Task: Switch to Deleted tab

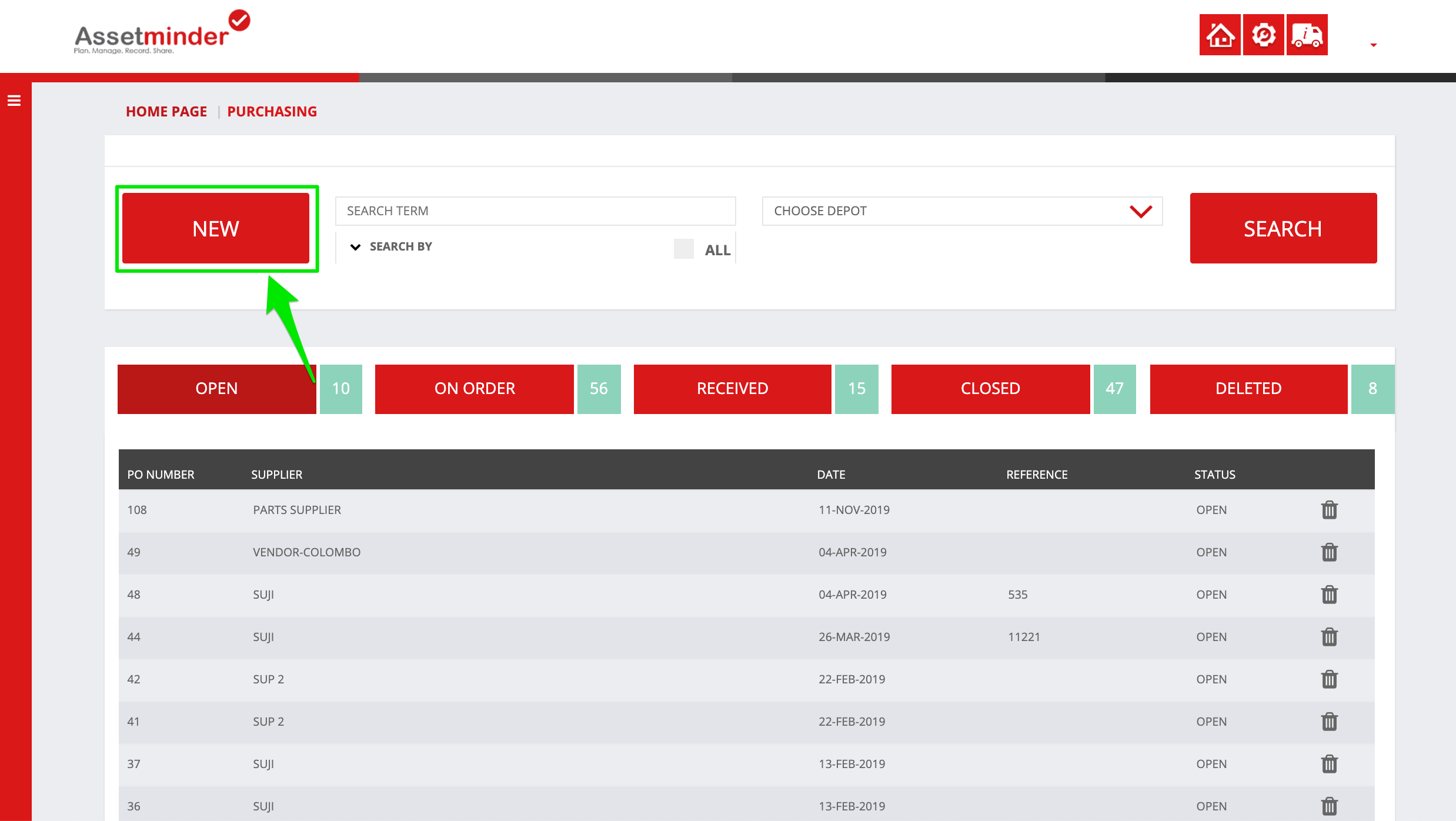Action: pos(1248,389)
